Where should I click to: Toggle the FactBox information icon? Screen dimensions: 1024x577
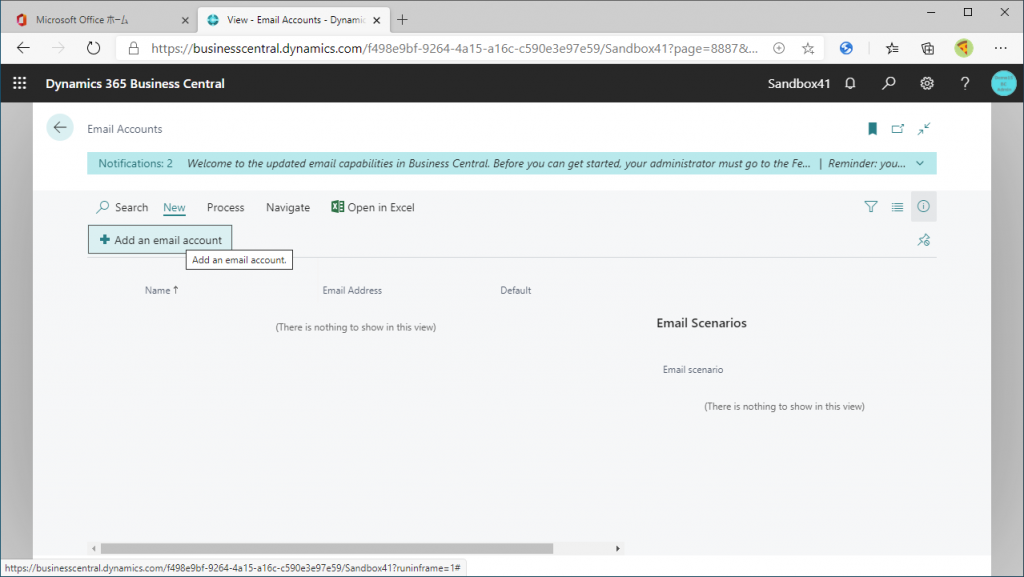click(923, 206)
